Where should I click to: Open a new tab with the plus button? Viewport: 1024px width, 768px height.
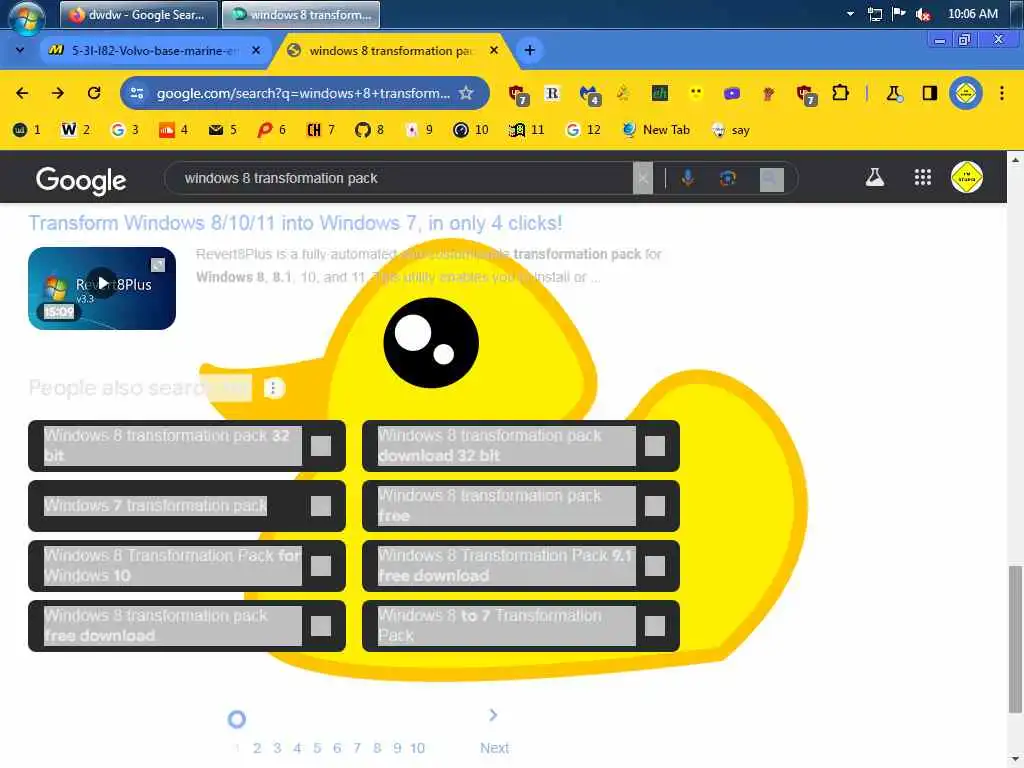[530, 50]
